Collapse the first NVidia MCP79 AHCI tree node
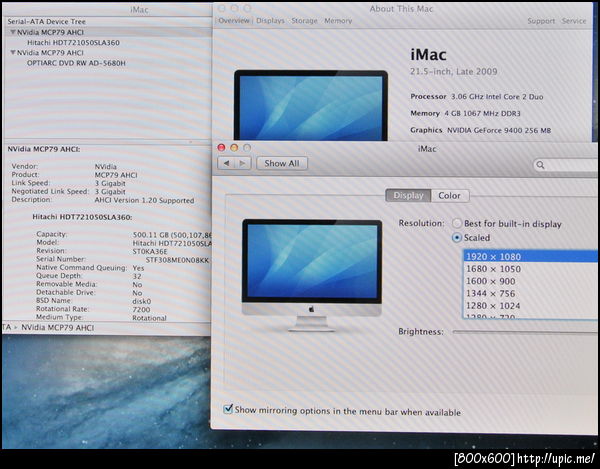 pos(13,32)
